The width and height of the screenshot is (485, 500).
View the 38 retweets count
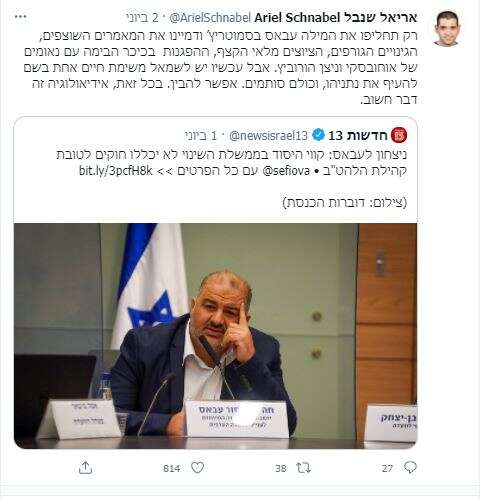tap(281, 469)
